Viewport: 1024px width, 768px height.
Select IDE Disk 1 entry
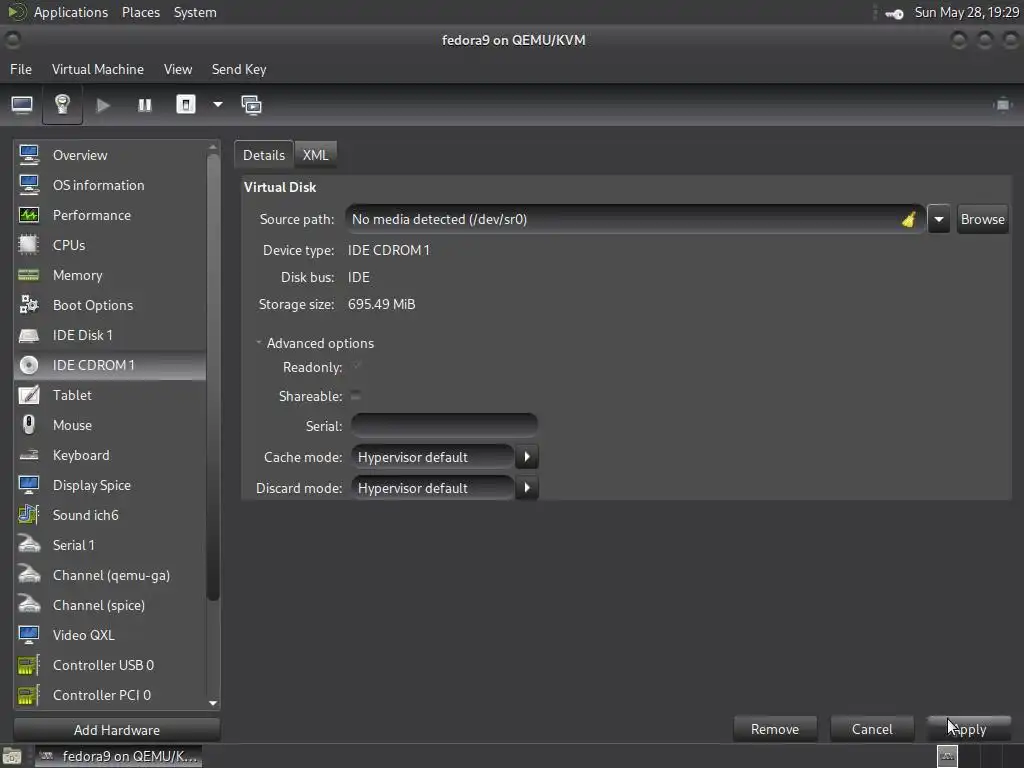coord(110,335)
